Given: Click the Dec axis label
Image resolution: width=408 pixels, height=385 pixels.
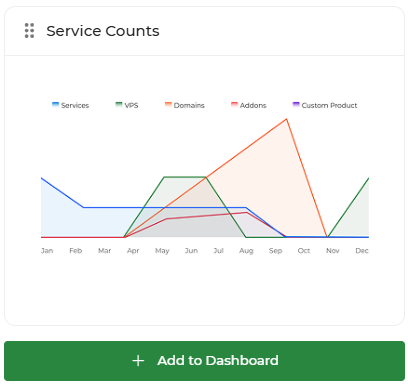Looking at the screenshot, I should click(362, 251).
